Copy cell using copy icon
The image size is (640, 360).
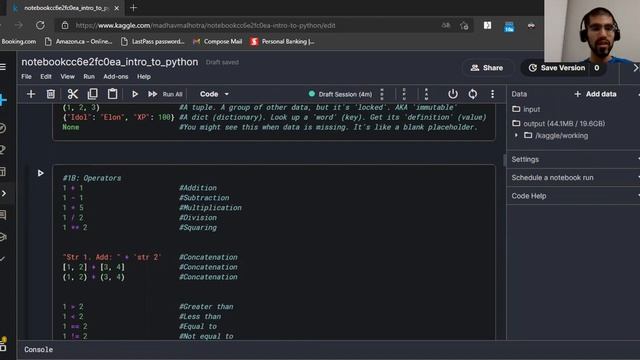click(93, 94)
